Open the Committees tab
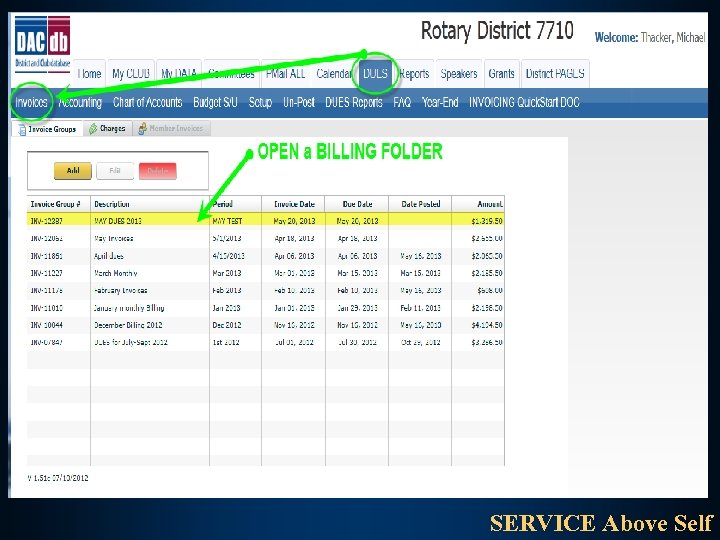 pos(231,74)
